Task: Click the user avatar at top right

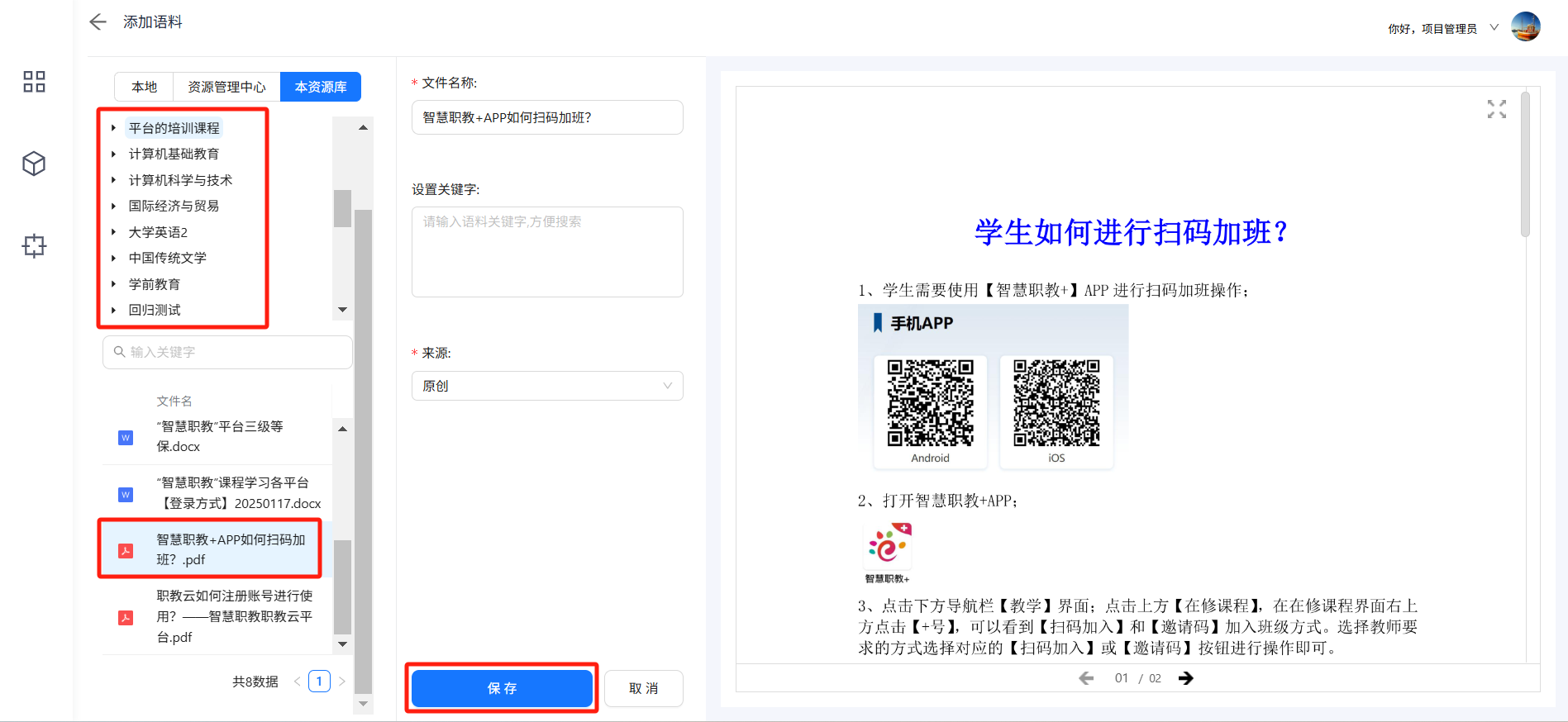Action: click(1525, 26)
